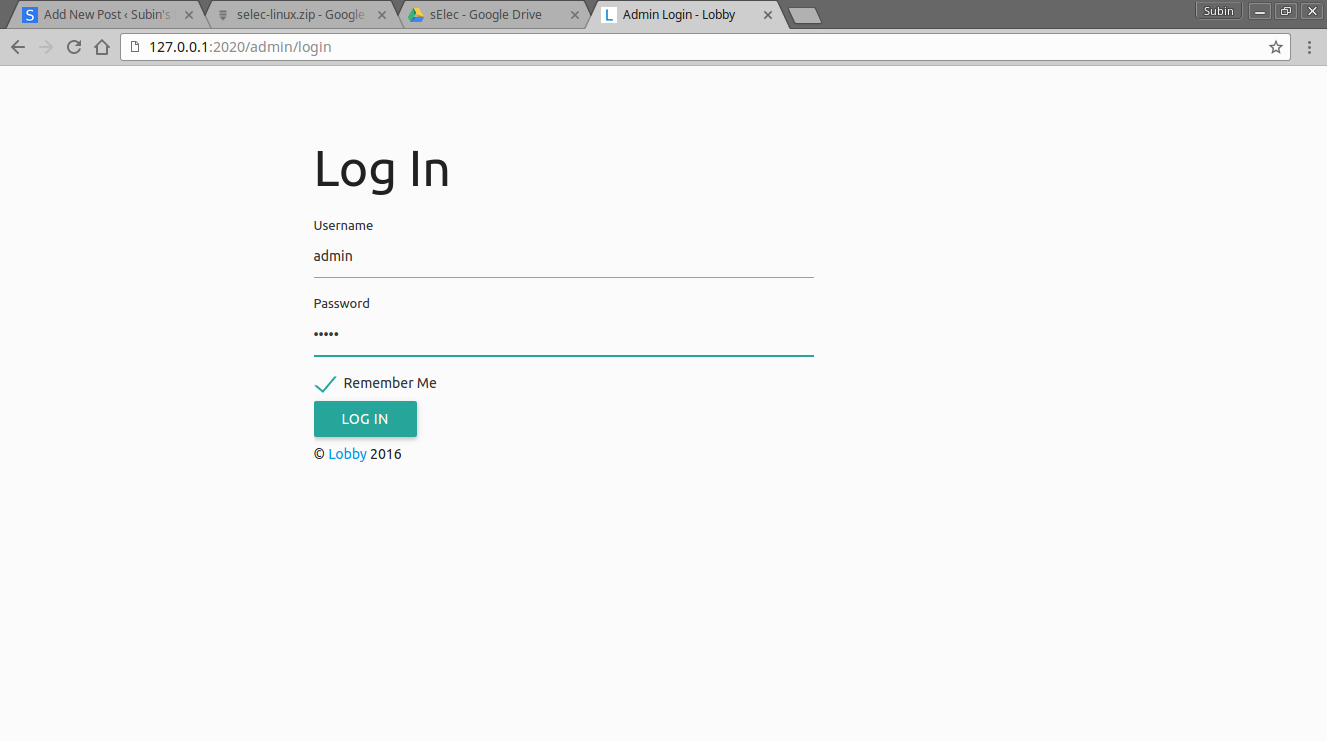Open the Chrome three-dot menu

coord(1309,47)
